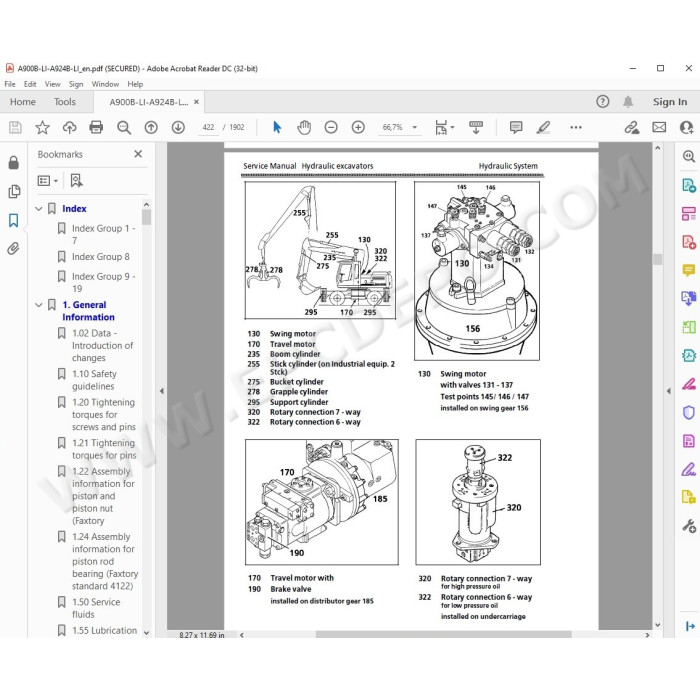This screenshot has width=700, height=700.
Task: Activate the Hand pan tool
Action: point(304,128)
